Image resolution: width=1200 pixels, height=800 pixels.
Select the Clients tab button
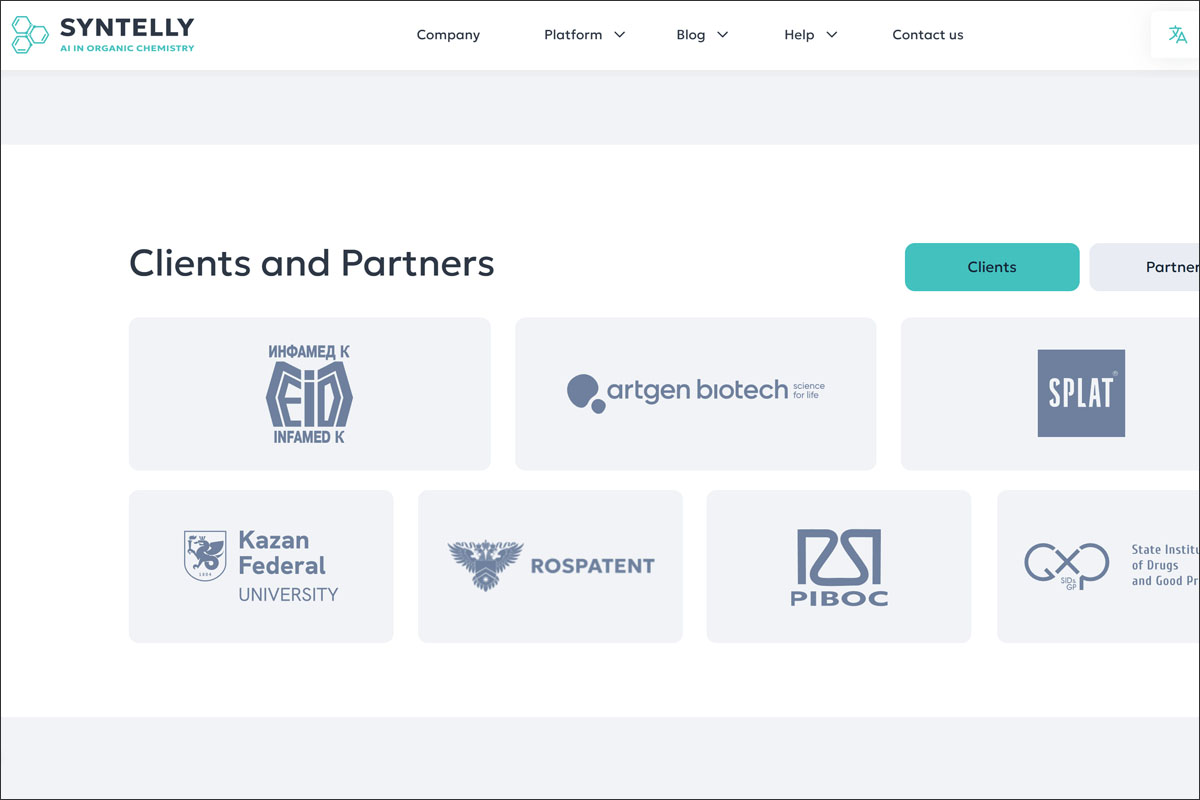pos(991,267)
